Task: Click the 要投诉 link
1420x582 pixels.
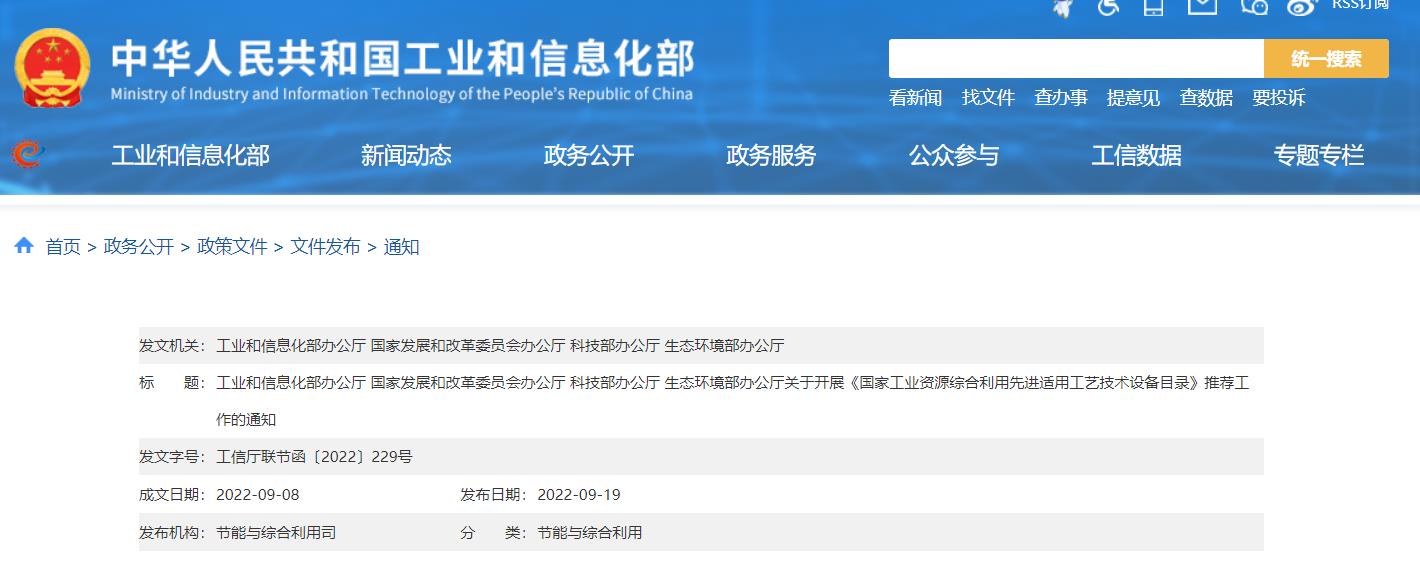Action: click(1277, 97)
